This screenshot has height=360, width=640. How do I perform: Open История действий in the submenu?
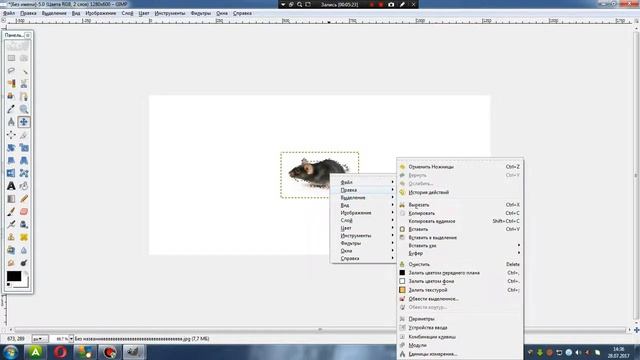460,192
